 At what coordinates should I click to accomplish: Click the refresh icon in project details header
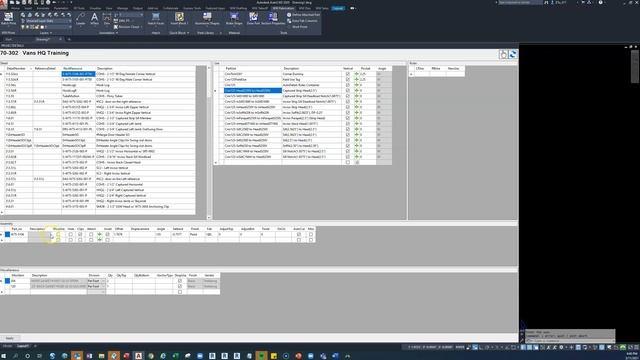pos(513,54)
